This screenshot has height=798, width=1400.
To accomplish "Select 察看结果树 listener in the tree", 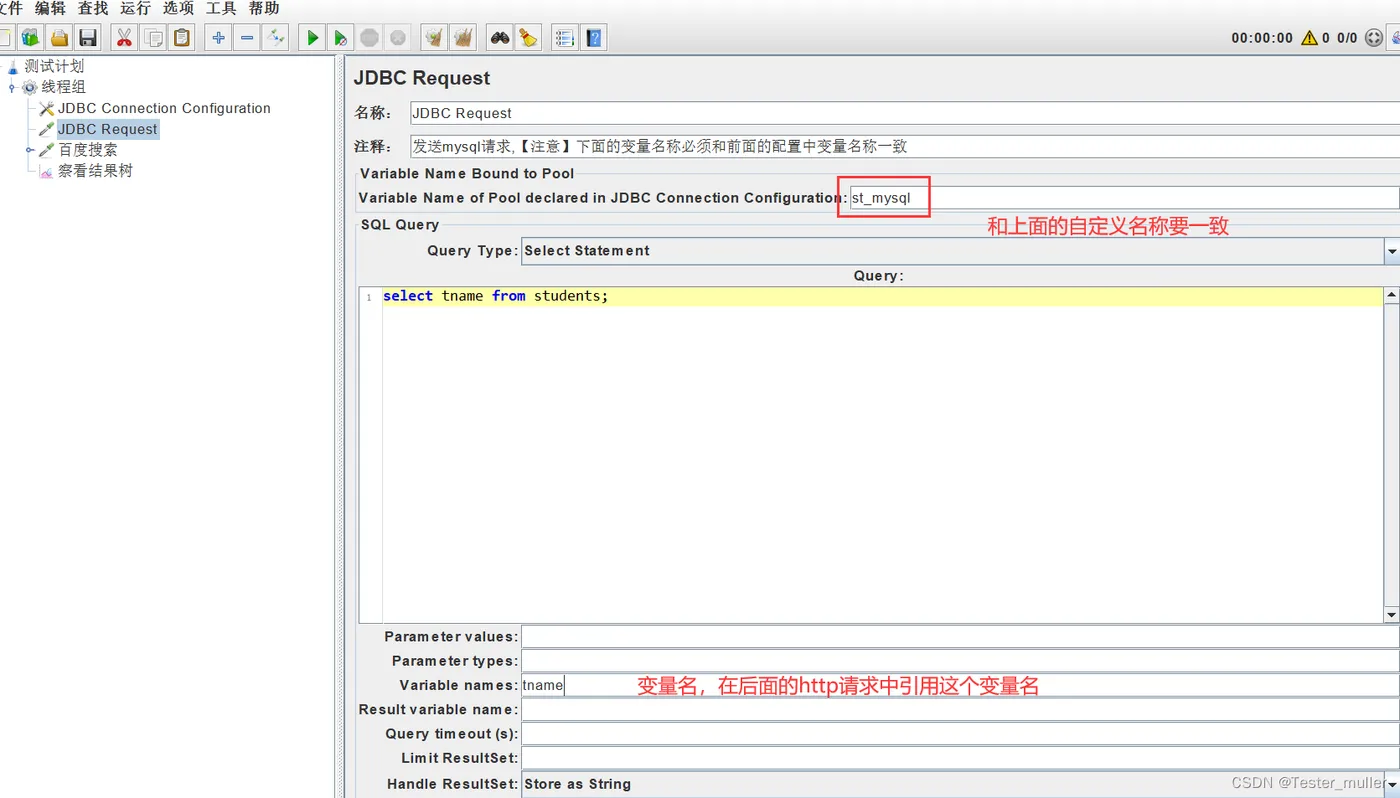I will 95,171.
